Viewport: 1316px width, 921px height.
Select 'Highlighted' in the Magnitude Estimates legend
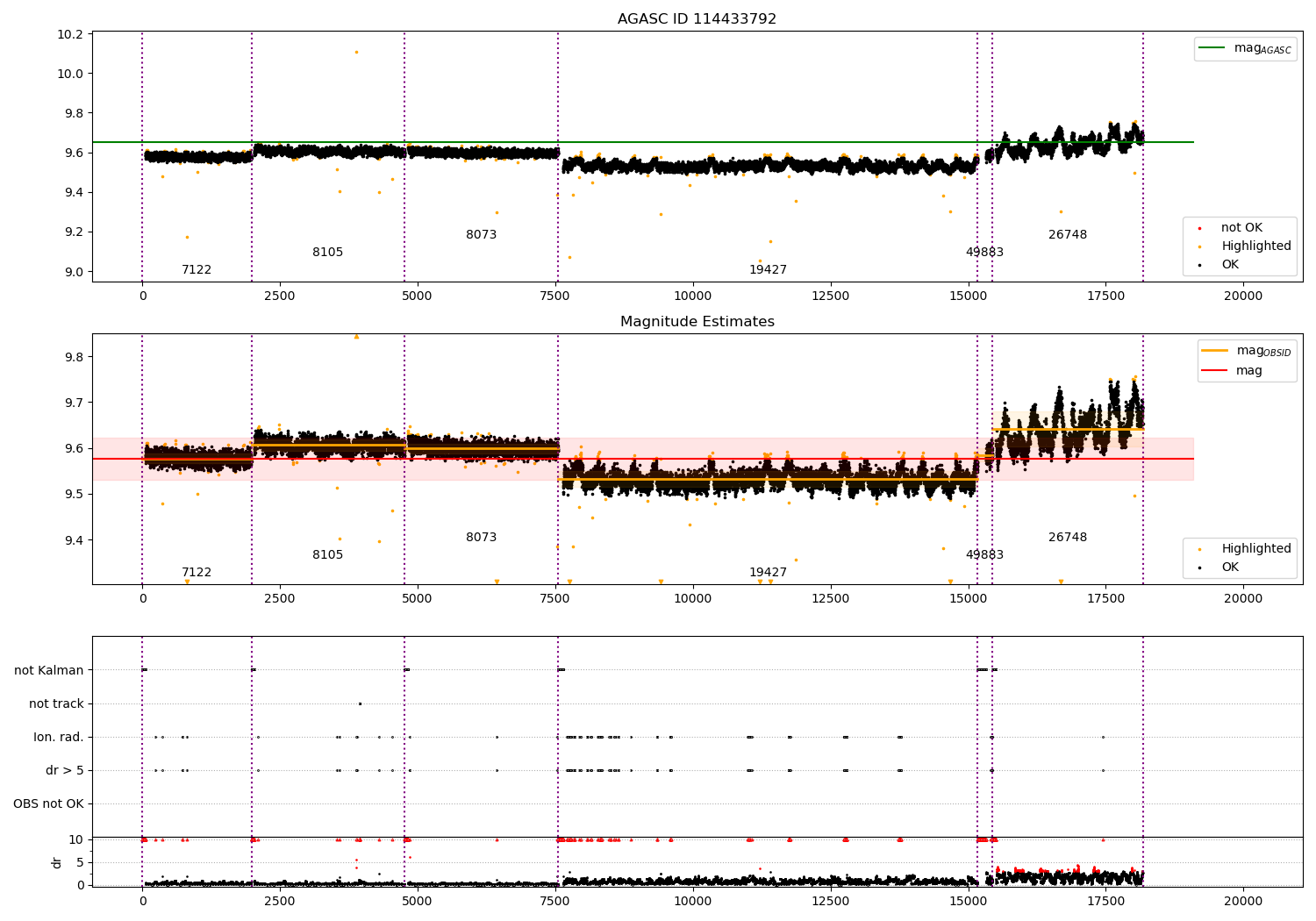click(1256, 549)
